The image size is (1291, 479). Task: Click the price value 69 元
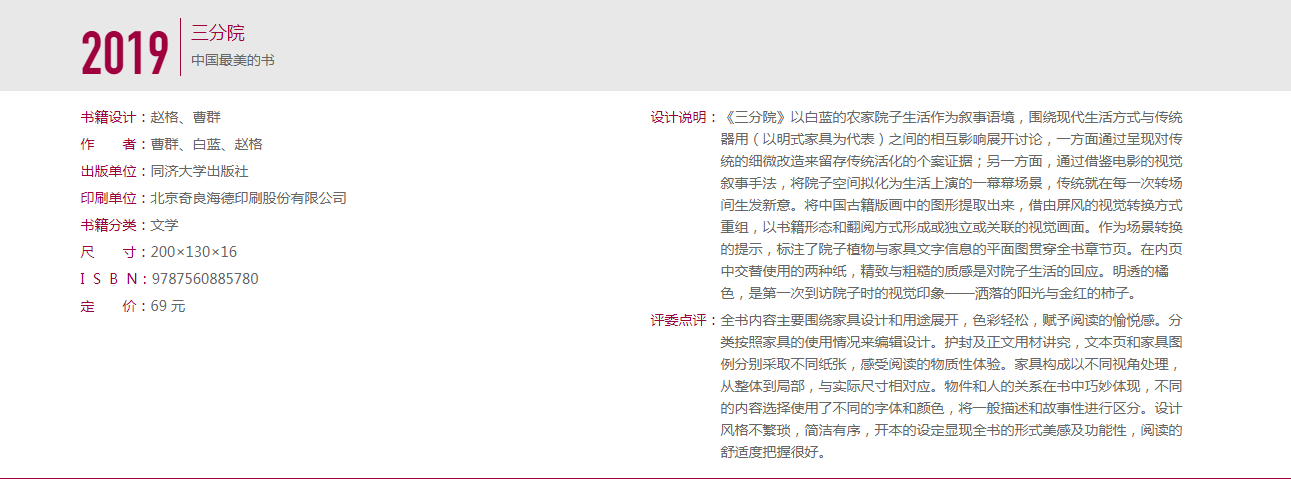(168, 306)
